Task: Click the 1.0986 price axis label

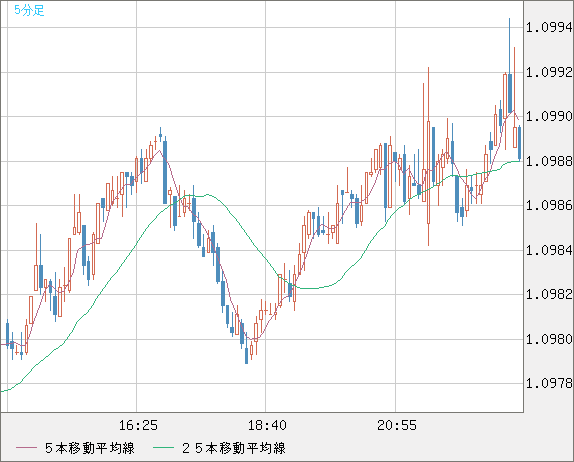Action: pyautogui.click(x=549, y=206)
